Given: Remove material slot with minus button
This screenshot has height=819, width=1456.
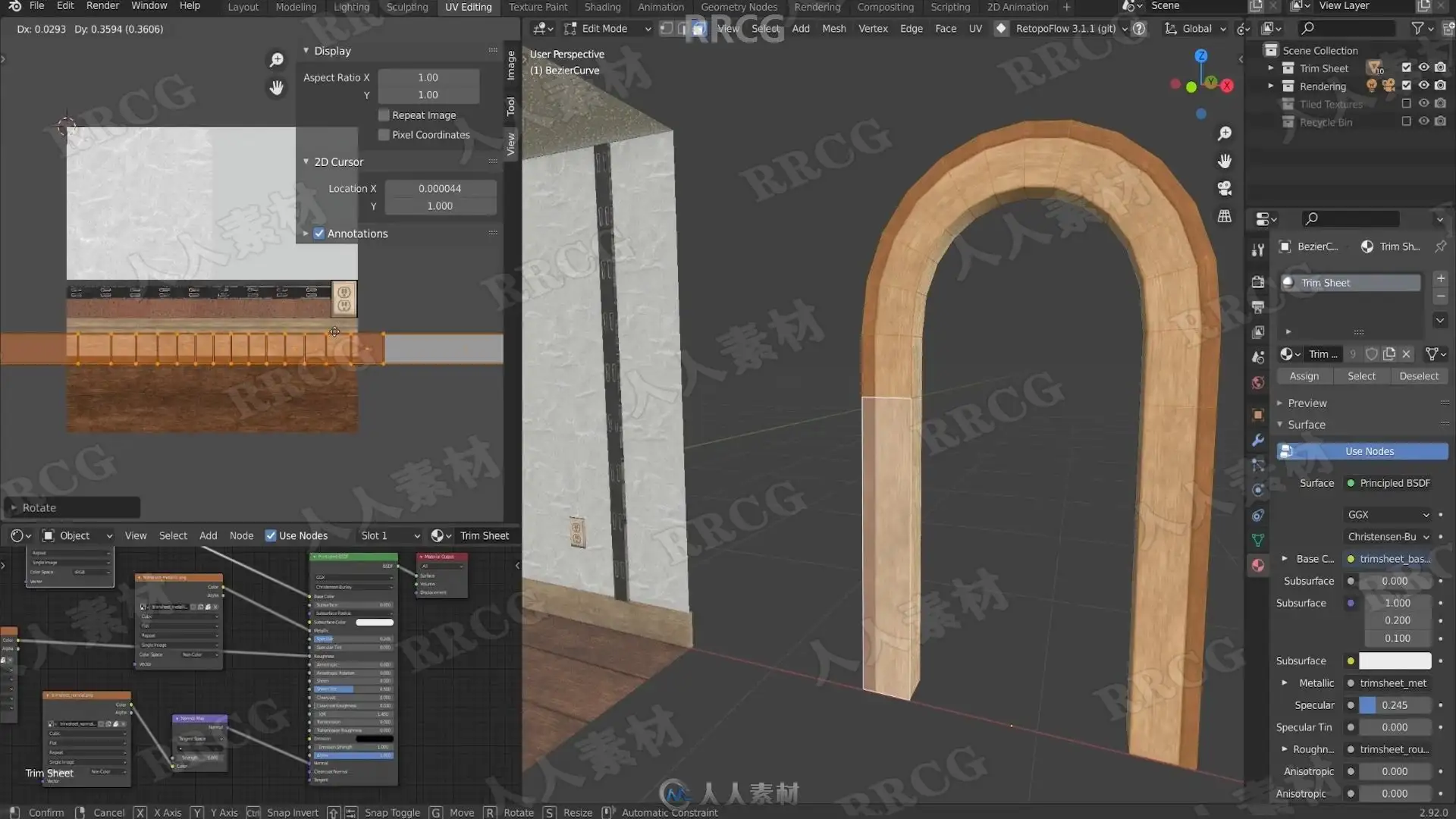Looking at the screenshot, I should pyautogui.click(x=1440, y=297).
